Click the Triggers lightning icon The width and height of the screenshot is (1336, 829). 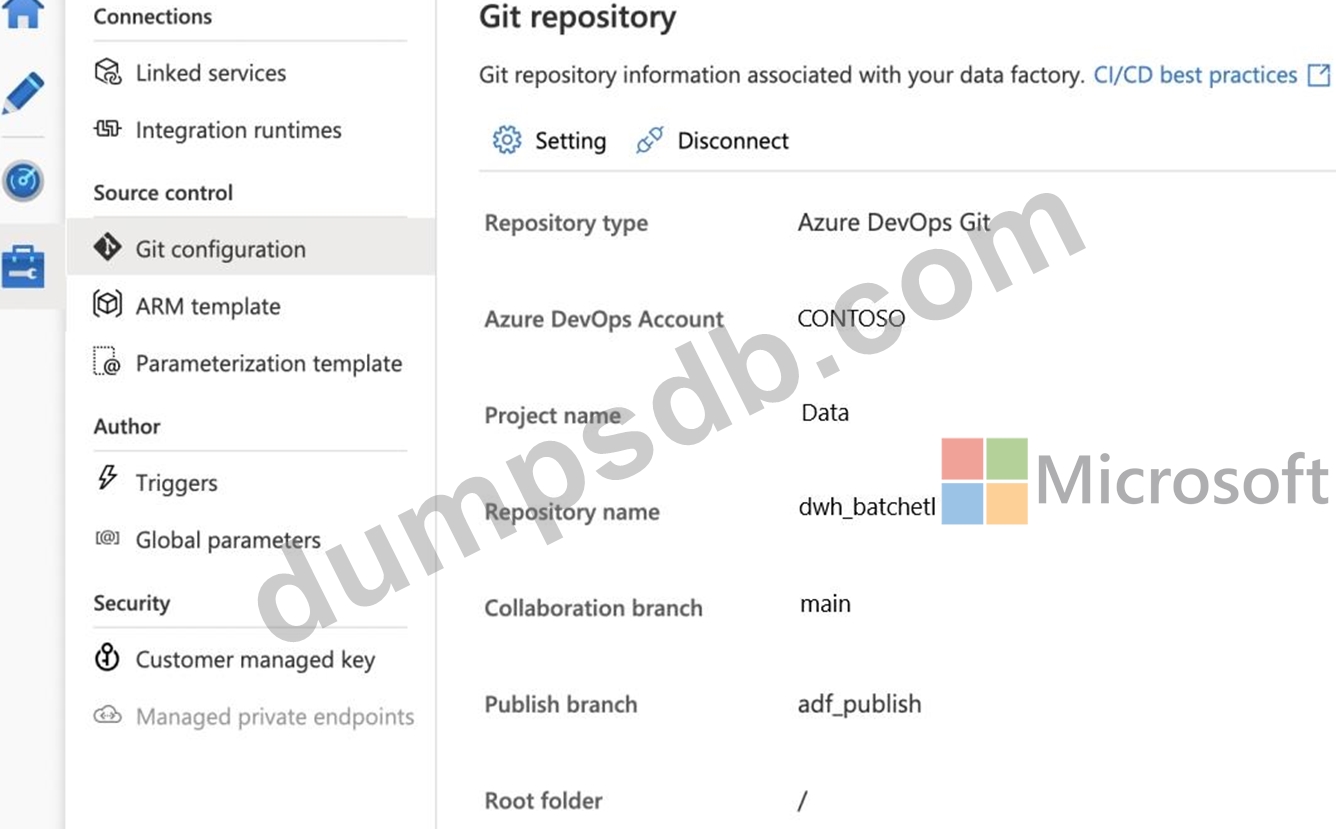point(107,479)
